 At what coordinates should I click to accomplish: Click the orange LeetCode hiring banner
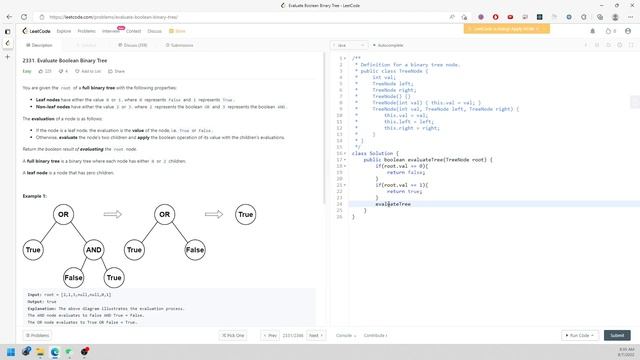coord(507,29)
